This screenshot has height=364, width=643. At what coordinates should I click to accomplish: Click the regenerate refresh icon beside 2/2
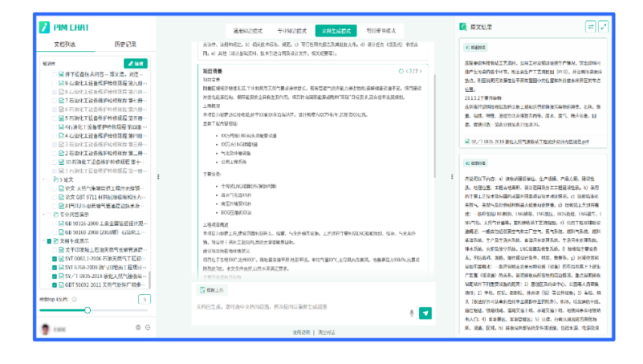401,71
